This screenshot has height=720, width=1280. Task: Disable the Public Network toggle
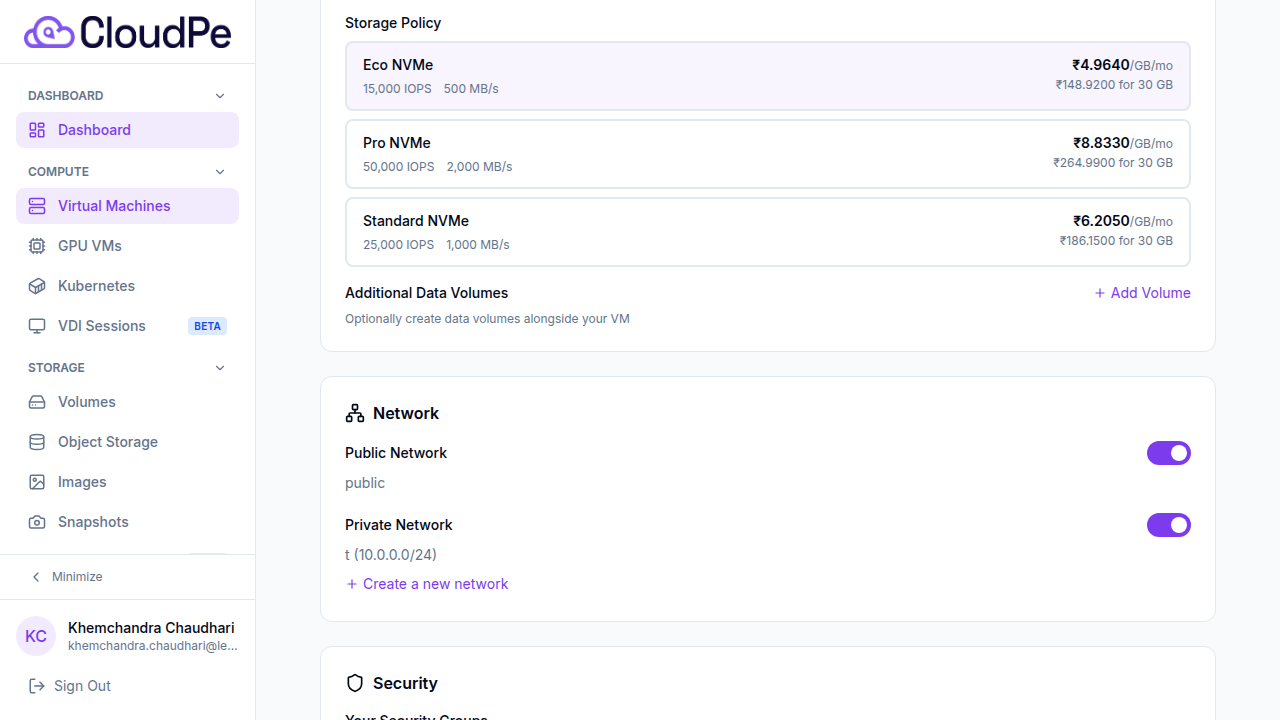click(x=1169, y=453)
